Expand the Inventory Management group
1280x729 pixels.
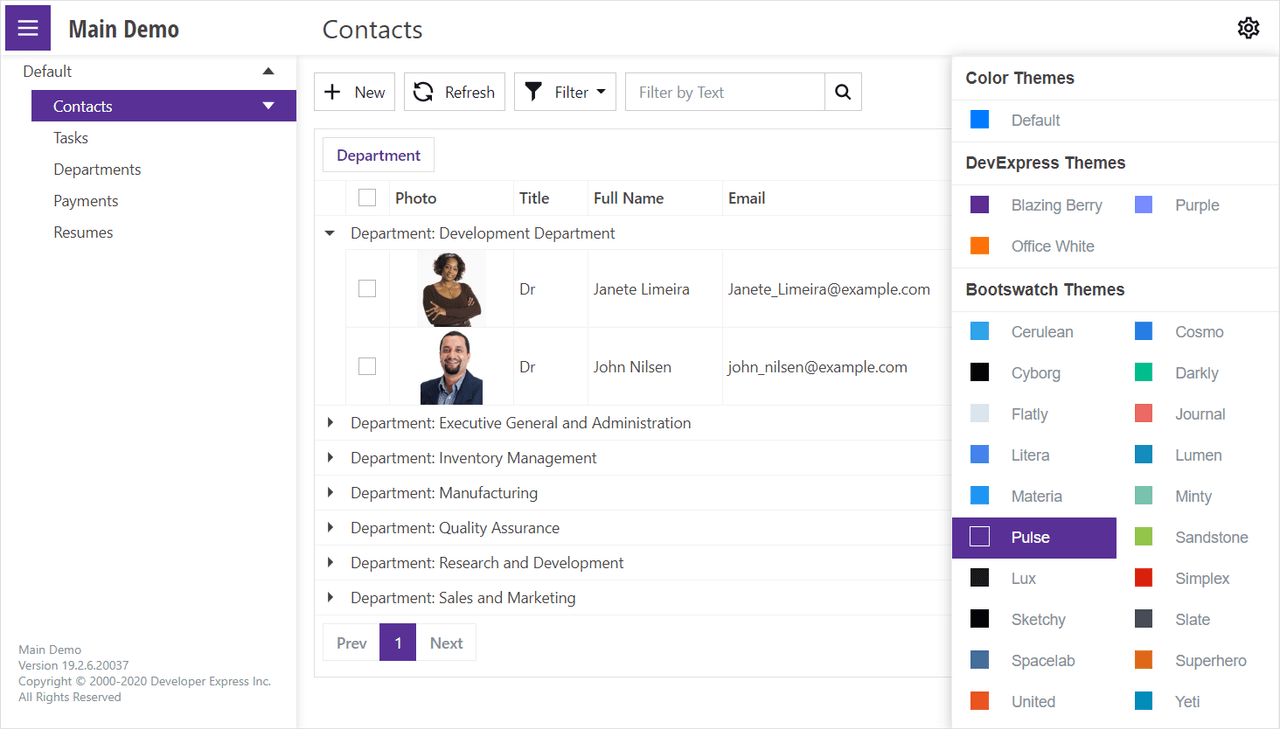point(330,458)
